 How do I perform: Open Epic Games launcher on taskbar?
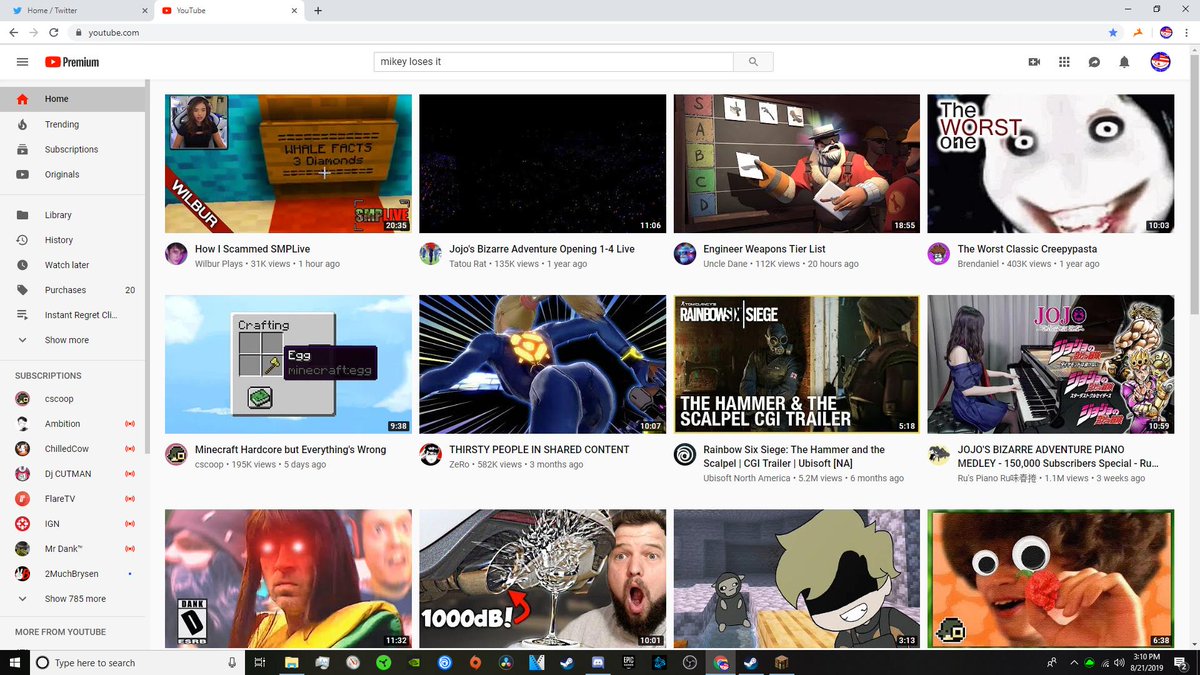(628, 662)
